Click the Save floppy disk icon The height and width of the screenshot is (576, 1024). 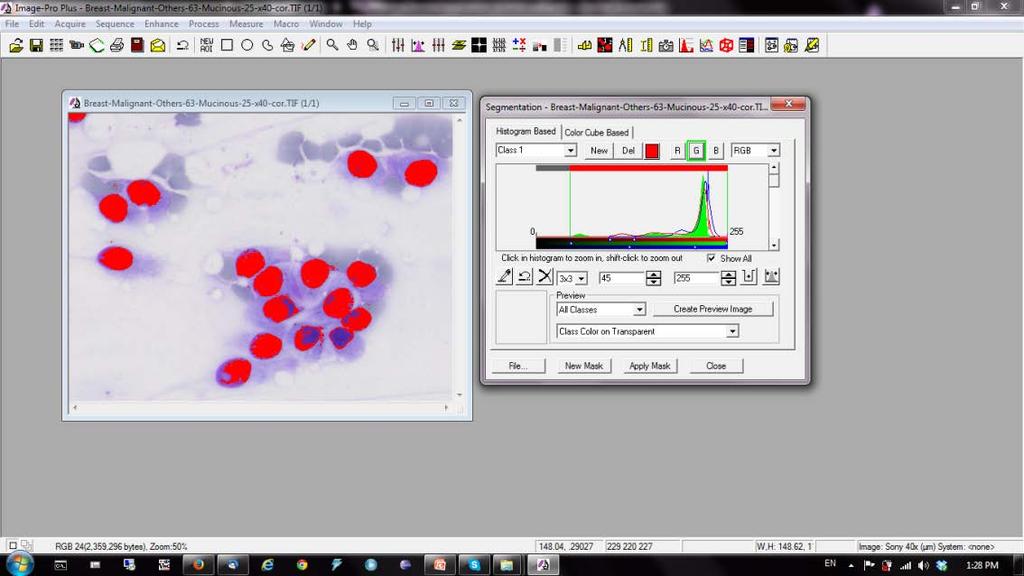(37, 46)
